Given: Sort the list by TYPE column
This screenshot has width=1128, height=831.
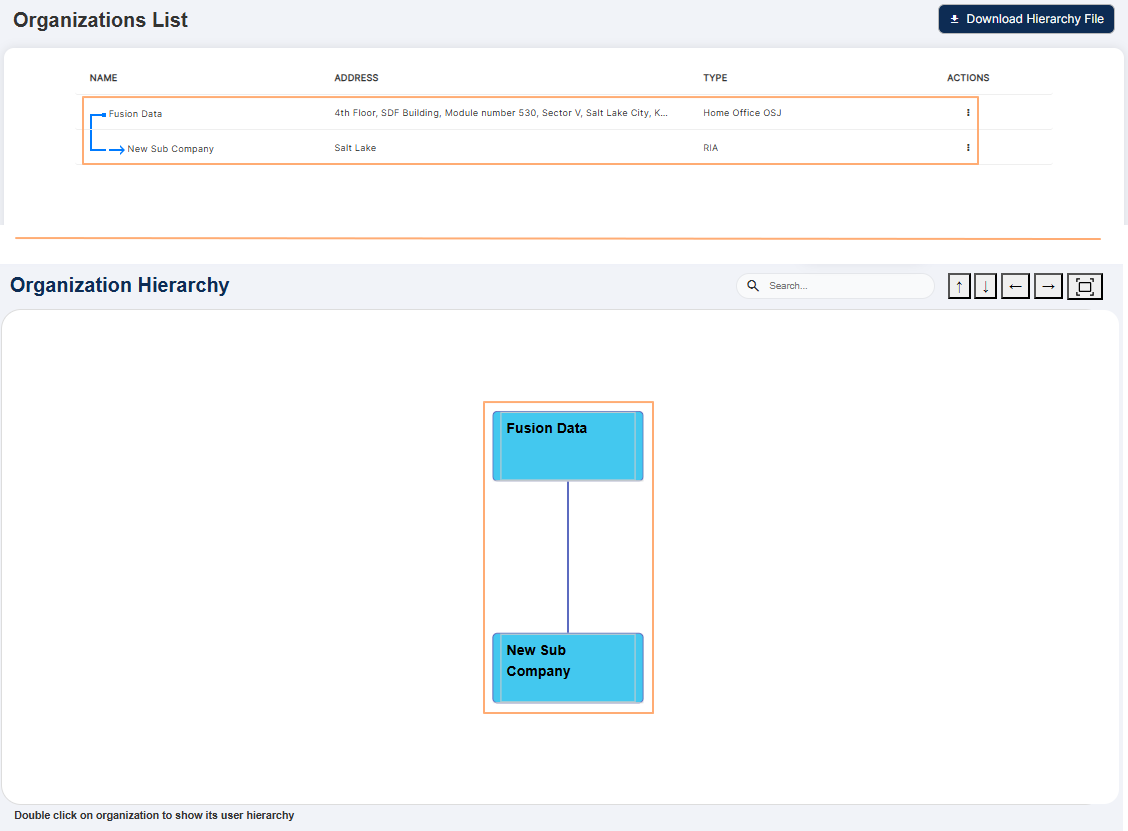Looking at the screenshot, I should [x=714, y=78].
